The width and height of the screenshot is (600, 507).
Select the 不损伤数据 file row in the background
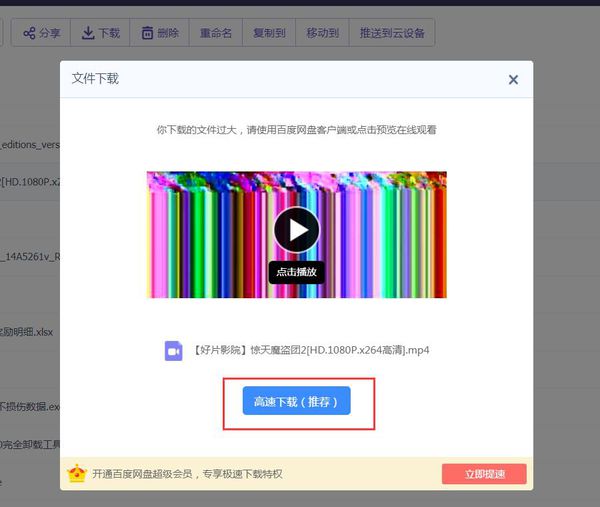[x=30, y=406]
